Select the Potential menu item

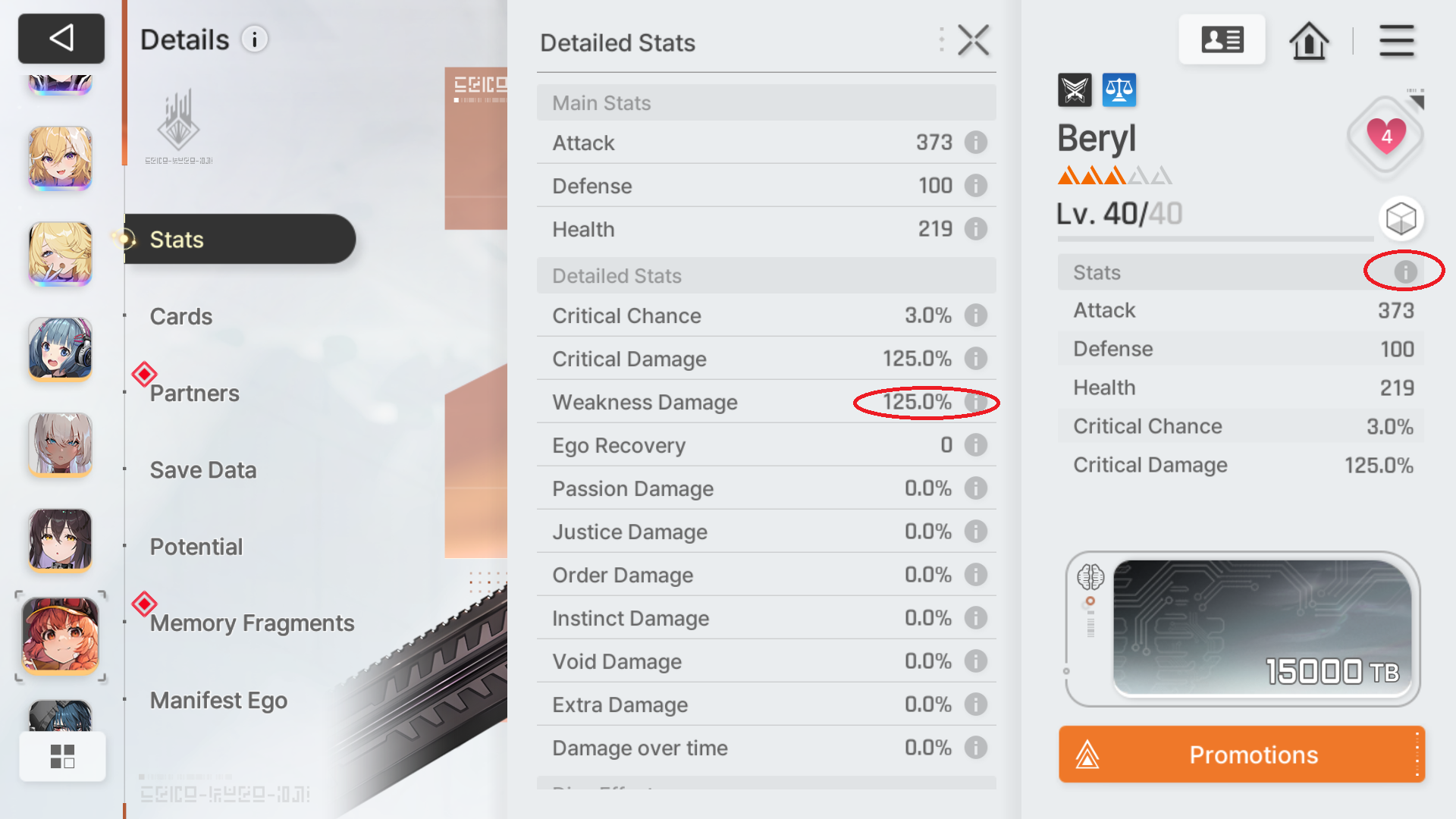pos(196,547)
